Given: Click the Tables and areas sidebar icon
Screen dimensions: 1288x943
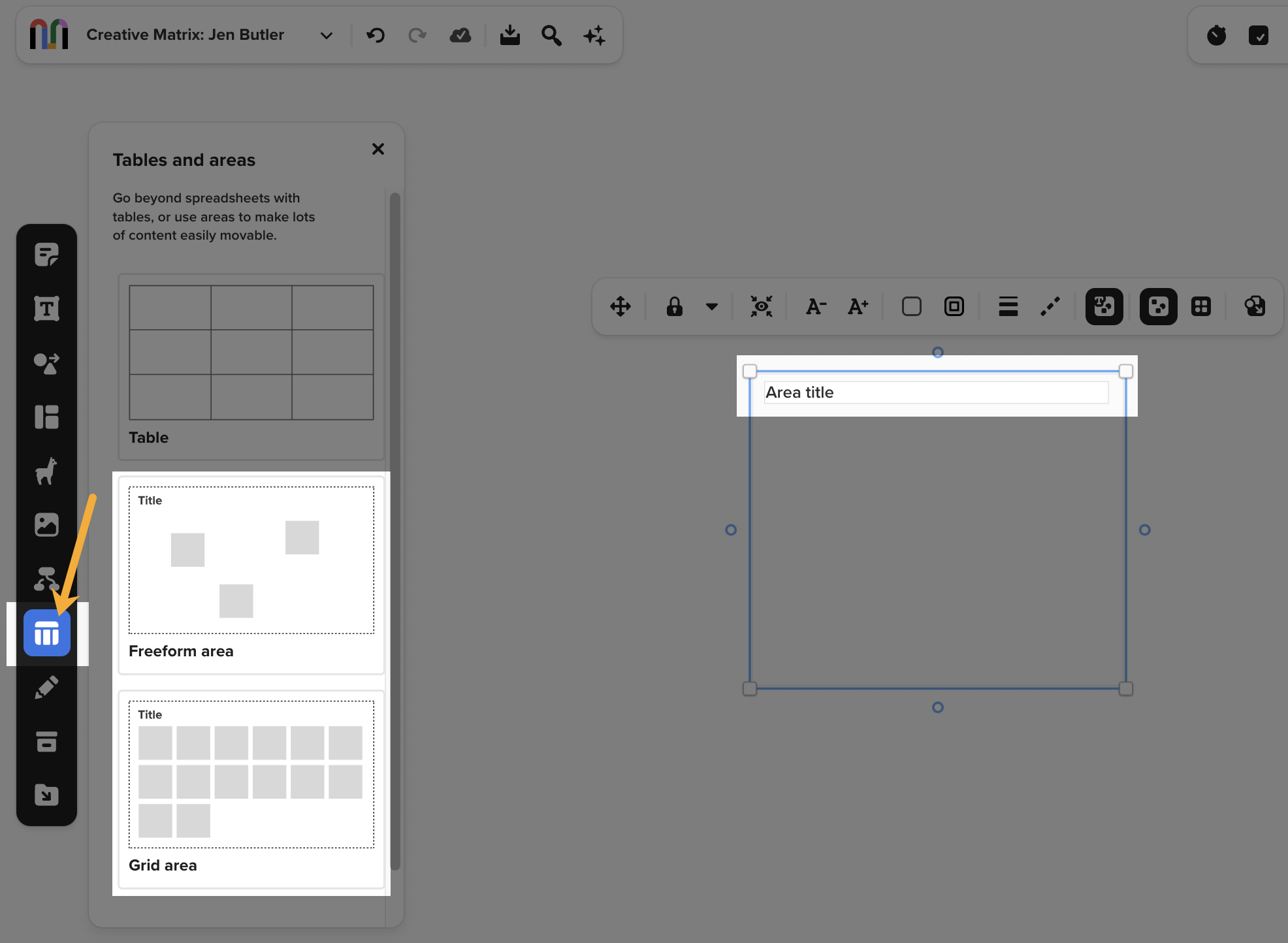Looking at the screenshot, I should [47, 633].
